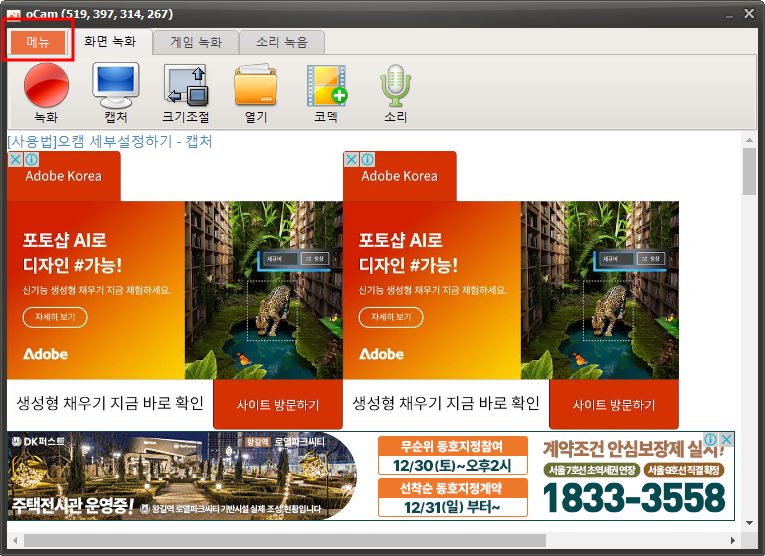Click the vertical scrollbar down arrow
765x556 pixels.
[749, 523]
